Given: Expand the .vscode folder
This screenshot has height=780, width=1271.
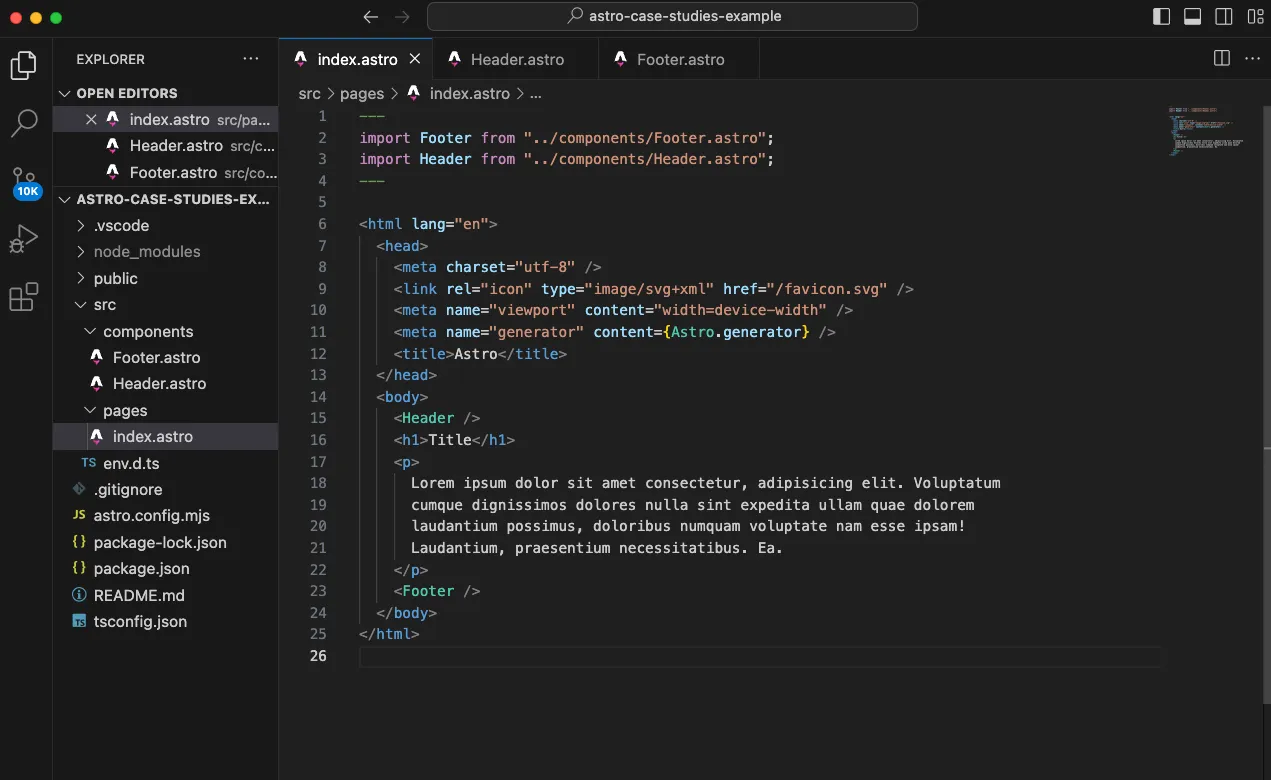Looking at the screenshot, I should point(165,225).
